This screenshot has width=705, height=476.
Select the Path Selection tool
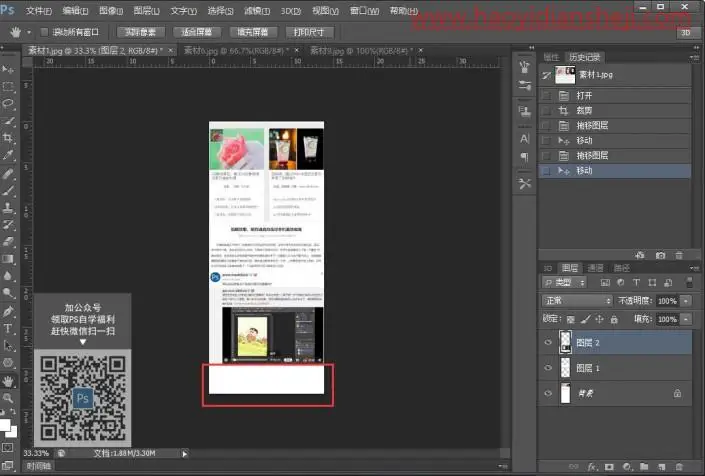point(8,346)
